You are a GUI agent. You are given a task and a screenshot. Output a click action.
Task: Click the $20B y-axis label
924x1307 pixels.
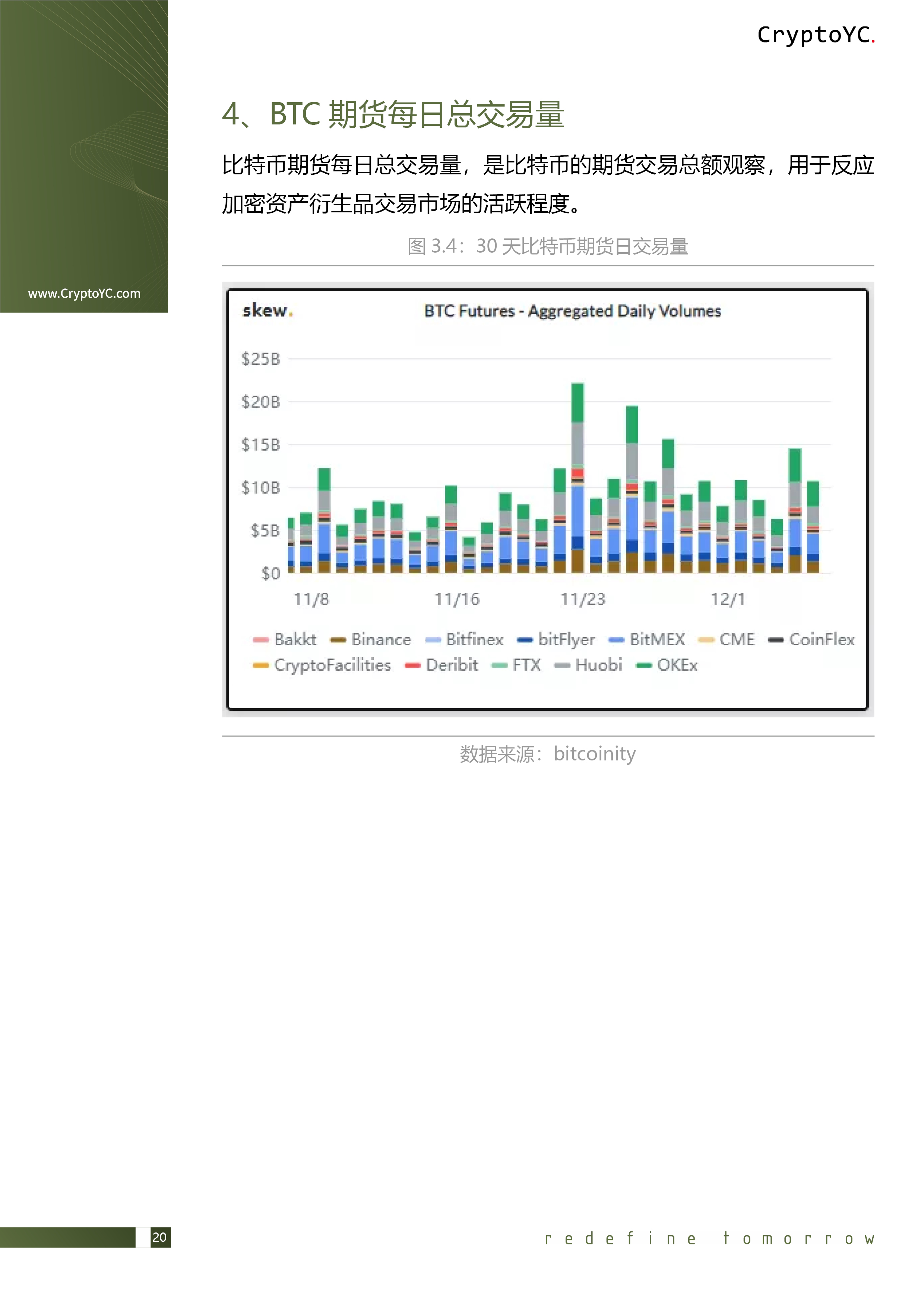(x=261, y=402)
